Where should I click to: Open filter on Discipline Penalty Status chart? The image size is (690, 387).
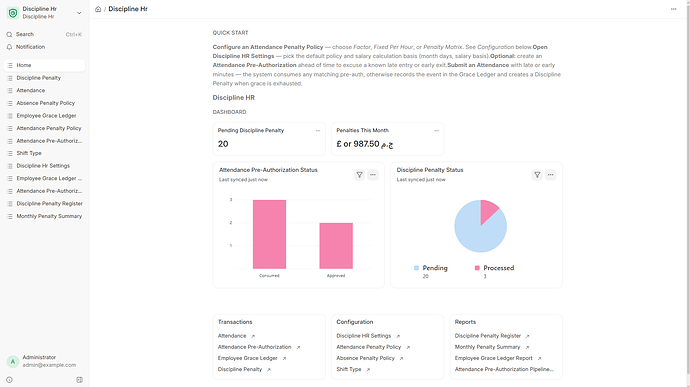click(537, 175)
